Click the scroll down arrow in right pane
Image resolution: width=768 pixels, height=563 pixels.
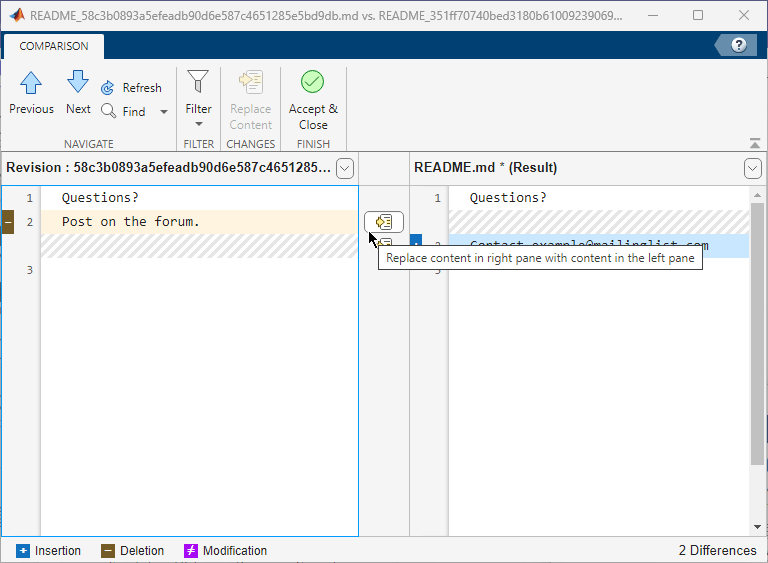pyautogui.click(x=757, y=527)
